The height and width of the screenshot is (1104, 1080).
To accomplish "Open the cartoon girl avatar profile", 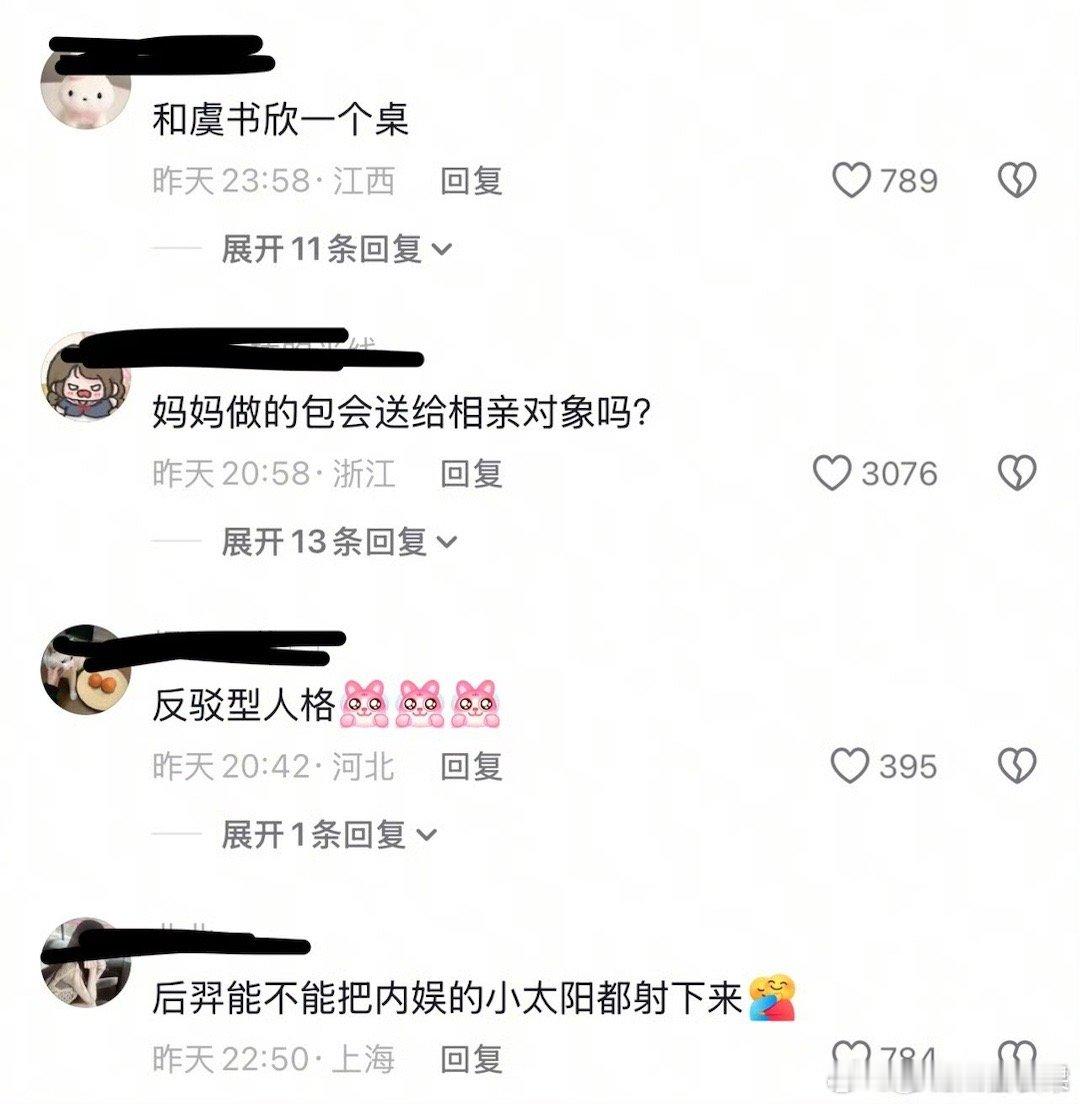I will click(87, 377).
